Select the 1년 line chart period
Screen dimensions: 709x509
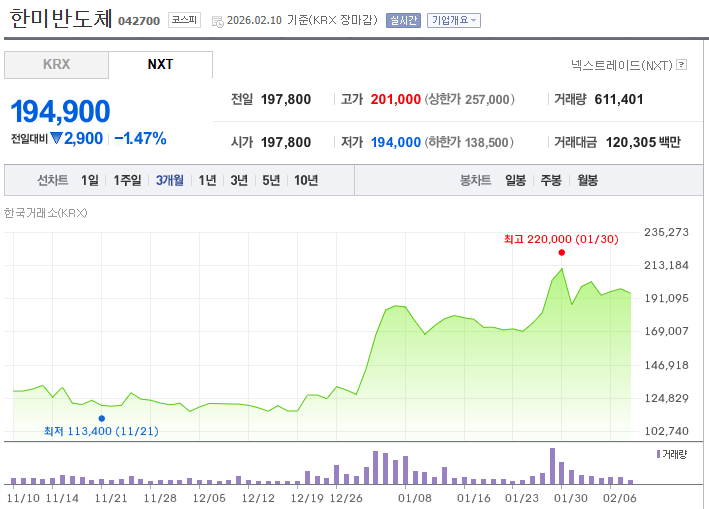pos(208,180)
